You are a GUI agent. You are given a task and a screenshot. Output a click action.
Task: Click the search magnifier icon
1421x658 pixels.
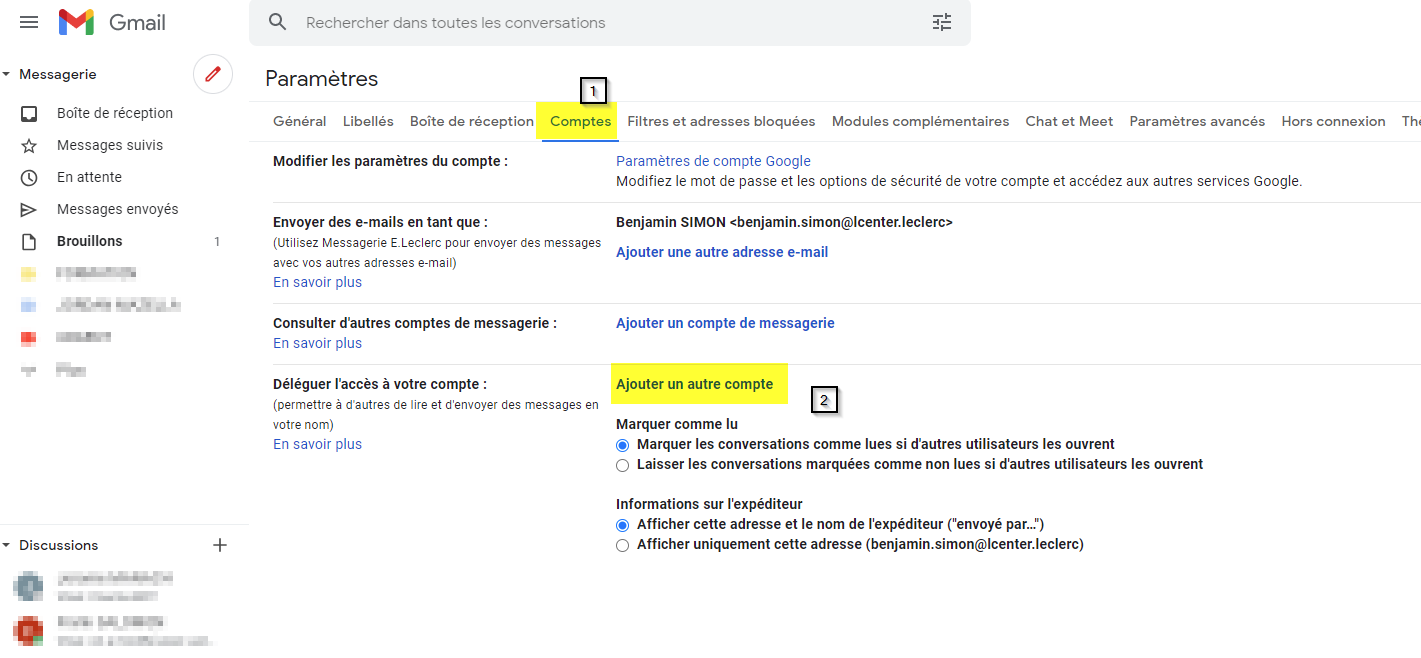pos(277,21)
